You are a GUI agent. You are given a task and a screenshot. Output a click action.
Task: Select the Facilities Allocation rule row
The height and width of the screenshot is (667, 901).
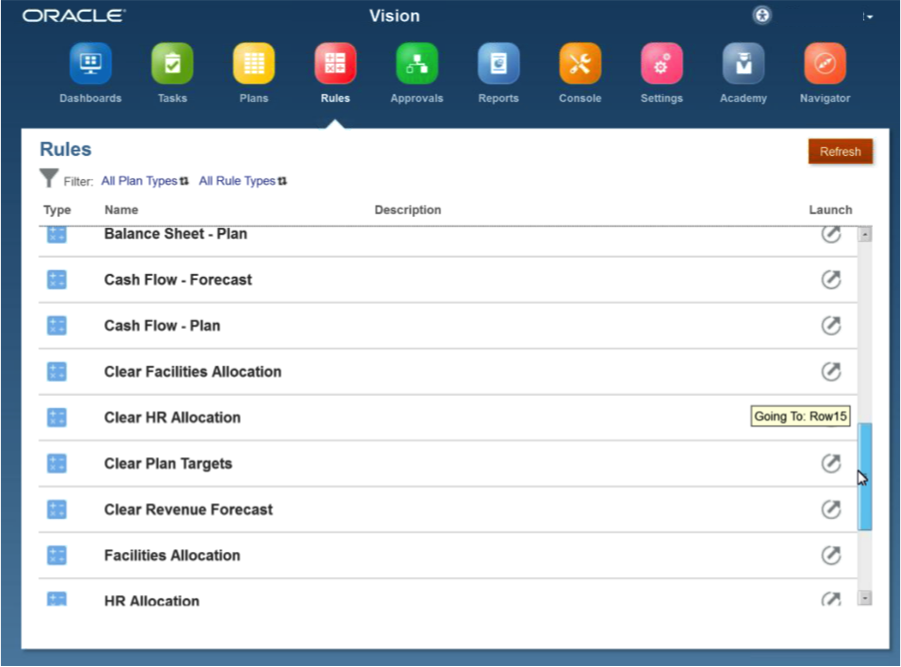[172, 556]
